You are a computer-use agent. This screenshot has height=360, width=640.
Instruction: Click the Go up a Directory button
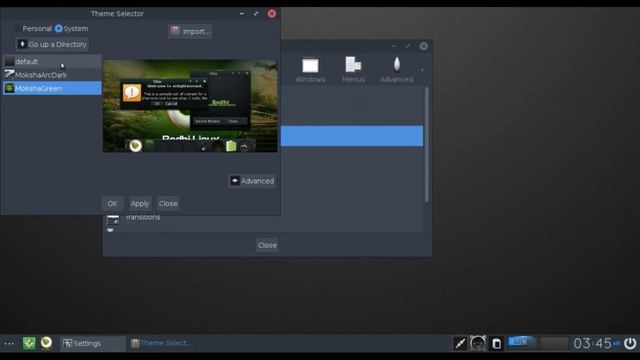coord(52,44)
